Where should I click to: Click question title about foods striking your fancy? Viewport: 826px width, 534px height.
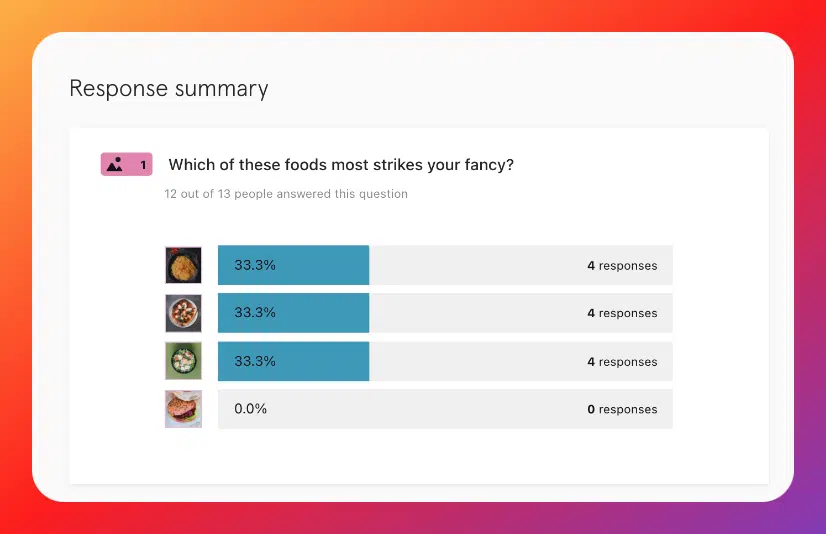point(341,165)
